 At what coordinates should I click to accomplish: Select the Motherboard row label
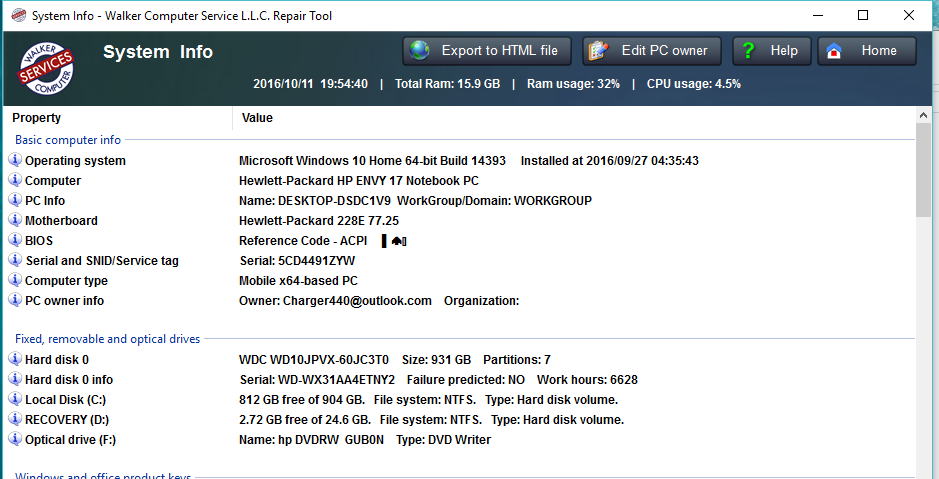[x=61, y=220]
